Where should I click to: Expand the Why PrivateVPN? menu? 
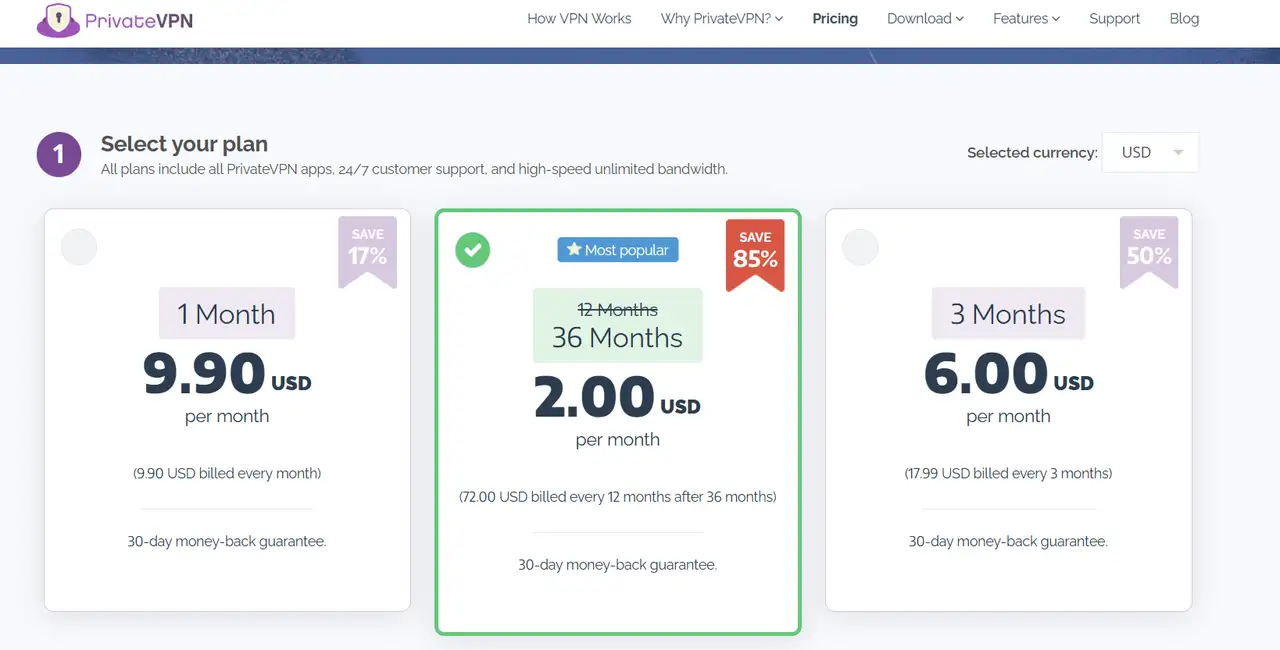pyautogui.click(x=722, y=19)
